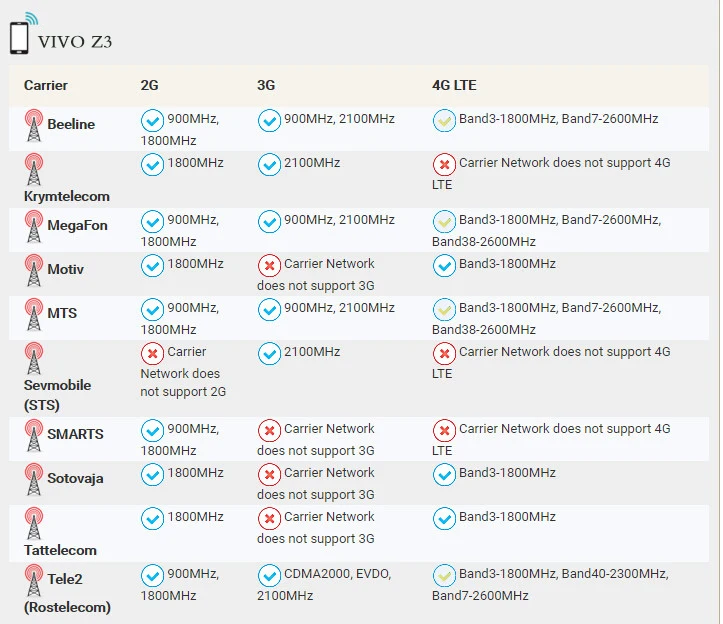
Task: Click Tele2's Band40-2300MHz LTE text
Action: coord(615,574)
